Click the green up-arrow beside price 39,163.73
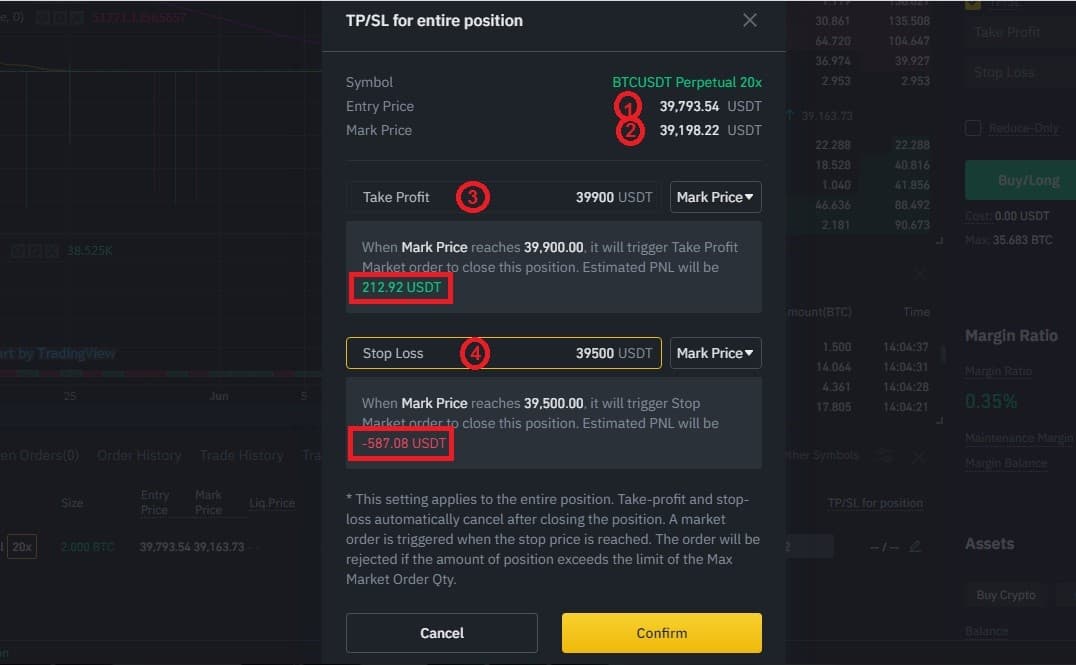Screen dimensions: 1076x665 click(790, 115)
